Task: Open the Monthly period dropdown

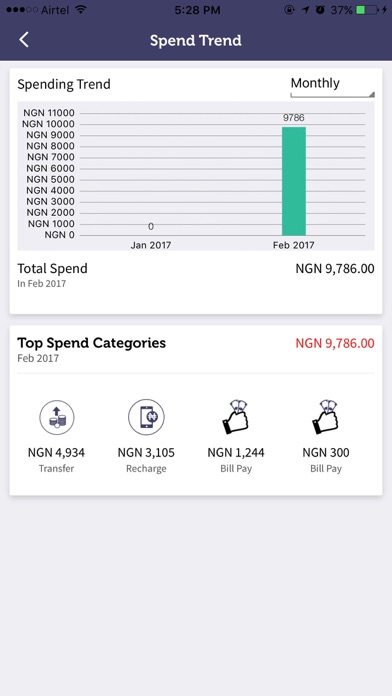Action: point(333,86)
